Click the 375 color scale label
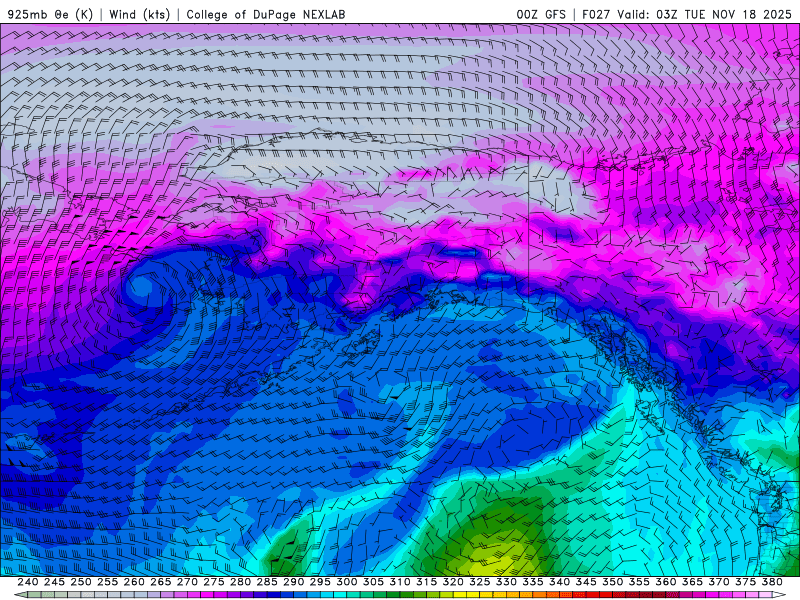This screenshot has height=600, width=800. click(745, 582)
